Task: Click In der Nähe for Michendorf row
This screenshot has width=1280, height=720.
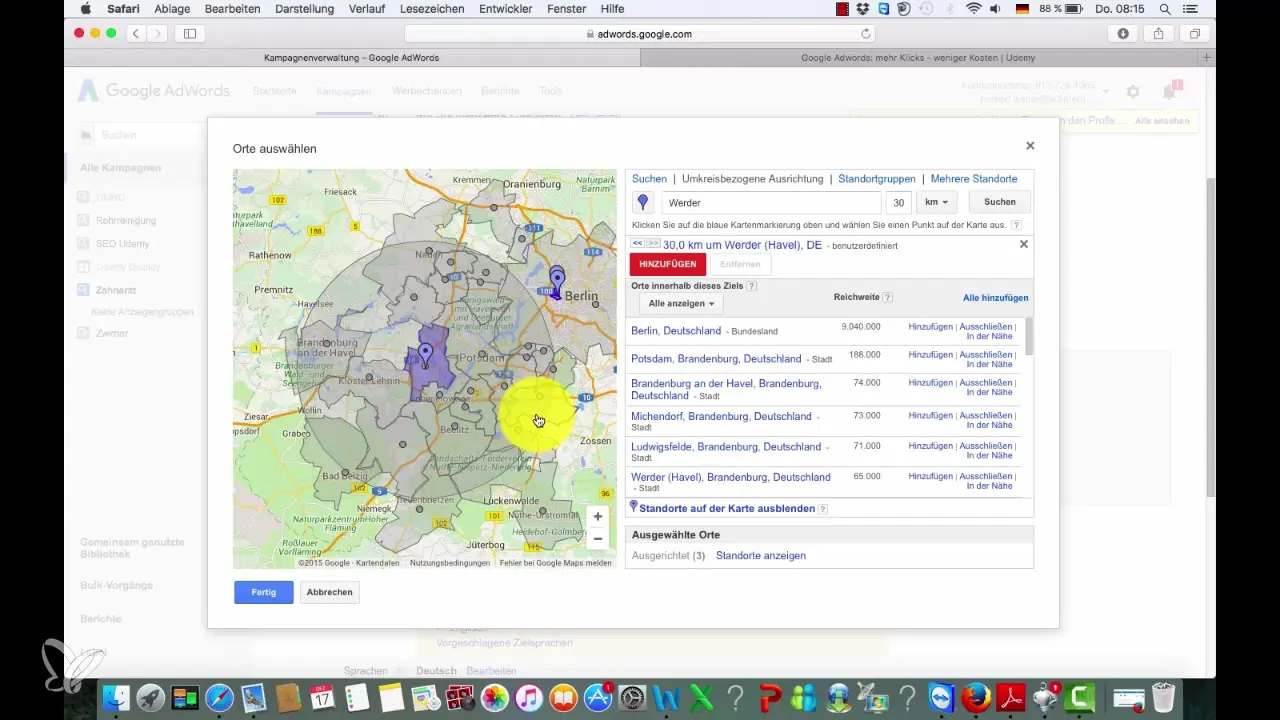Action: (989, 425)
